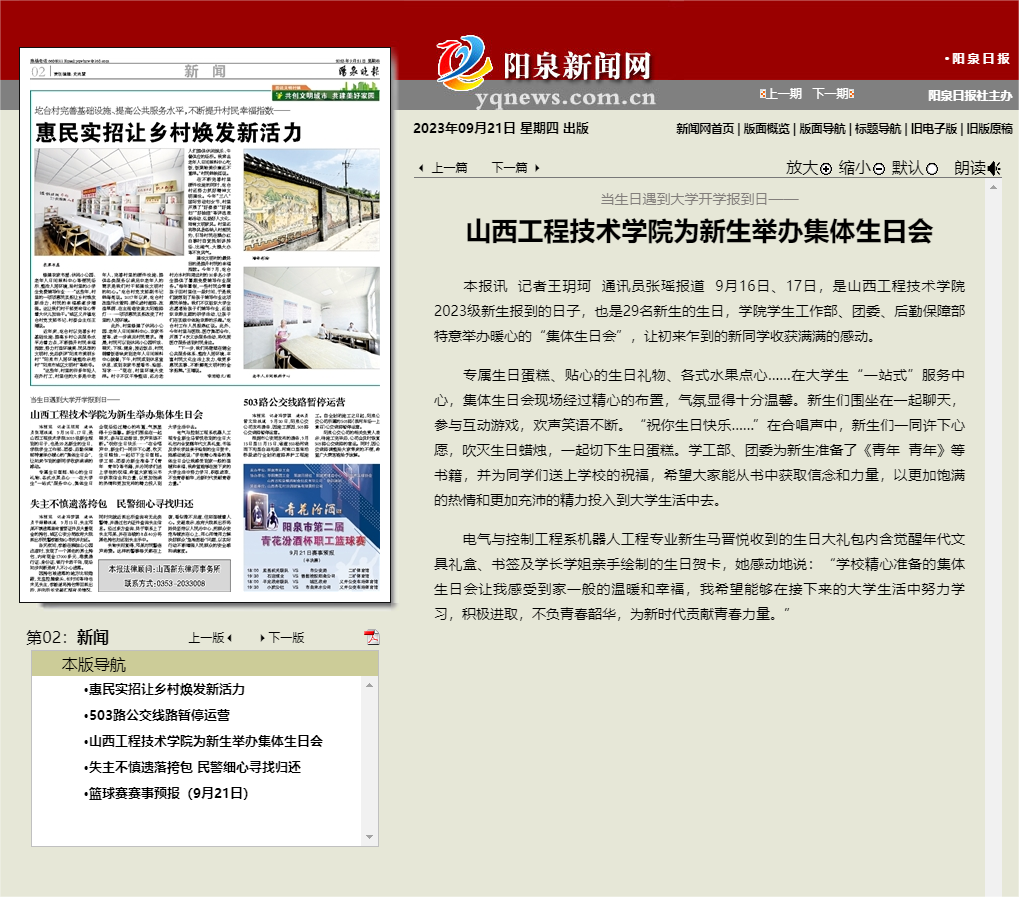Open article 503路公交线路暂停运营 in navigation list
This screenshot has width=1019, height=897.
(160, 716)
